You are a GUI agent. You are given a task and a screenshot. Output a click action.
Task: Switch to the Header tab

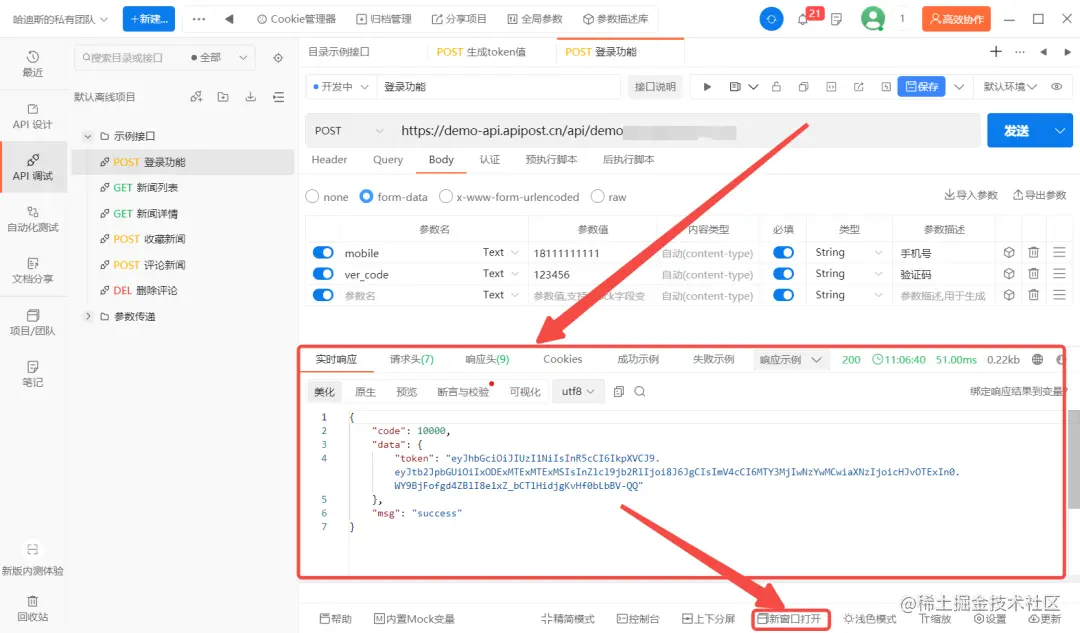329,160
